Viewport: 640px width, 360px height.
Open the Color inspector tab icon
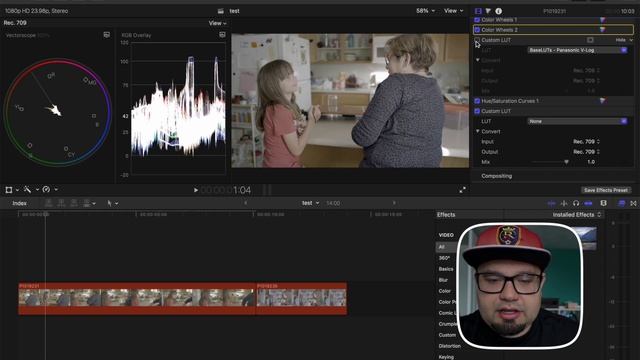pos(488,11)
